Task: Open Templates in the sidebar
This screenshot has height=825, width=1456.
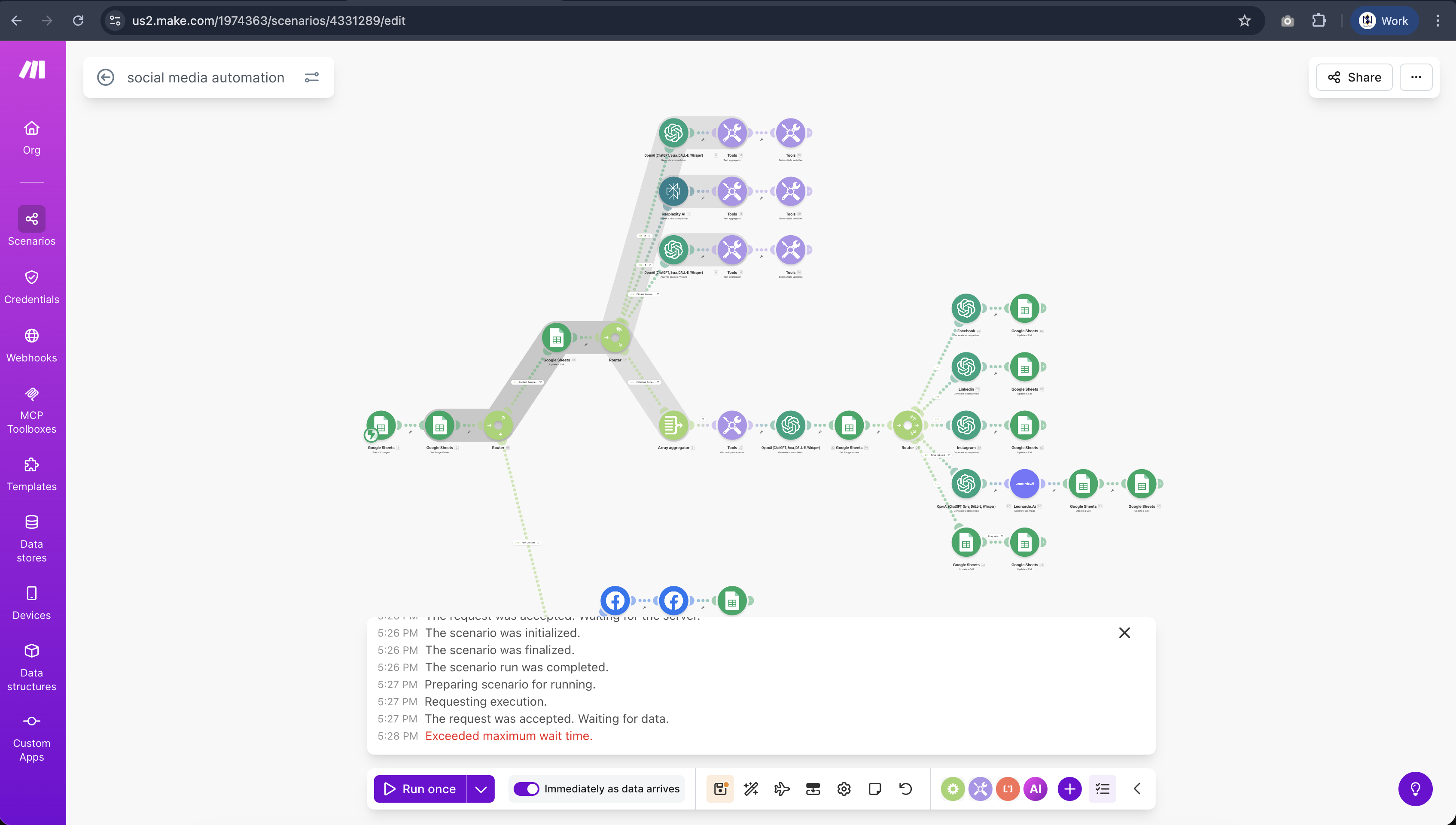Action: click(x=32, y=475)
